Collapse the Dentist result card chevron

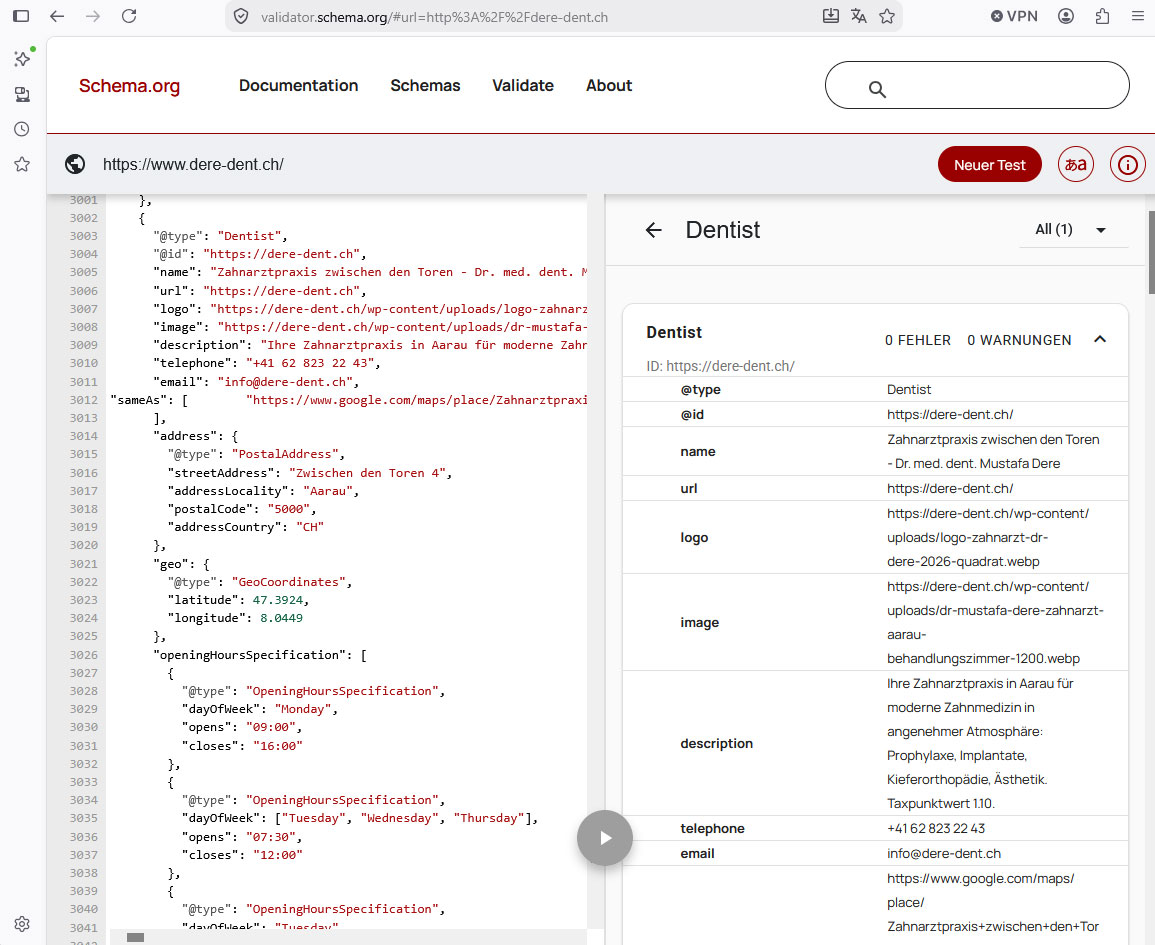pos(1100,340)
